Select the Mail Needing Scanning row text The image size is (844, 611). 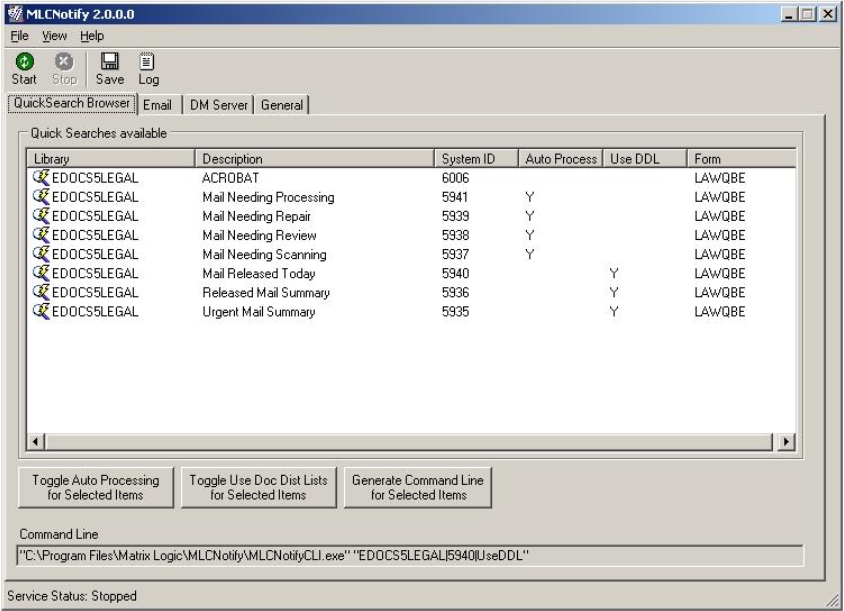coord(264,254)
